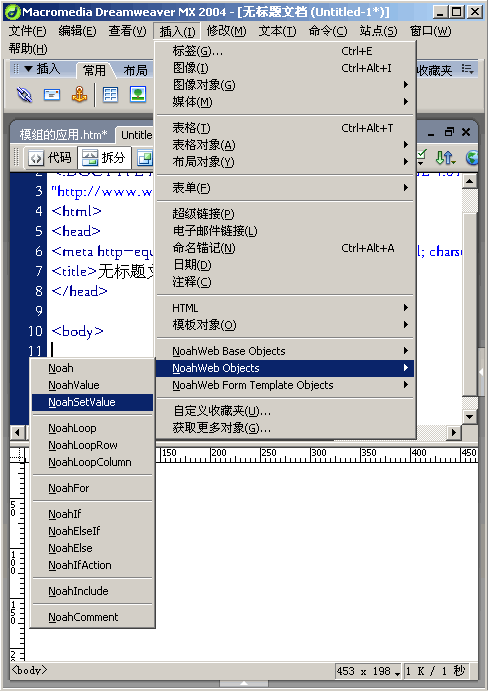This screenshot has height=691, width=488.
Task: Open the 文件(F) menu
Action: [27, 31]
